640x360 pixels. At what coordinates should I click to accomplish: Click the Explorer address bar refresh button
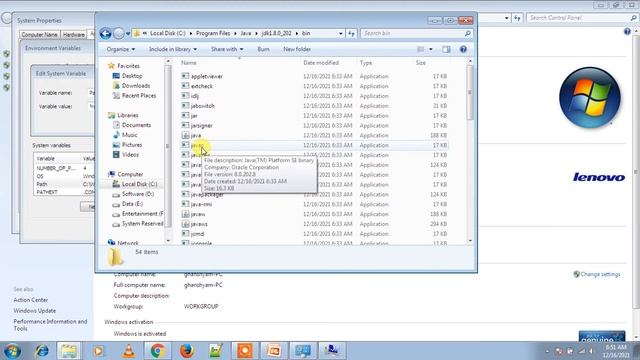click(351, 33)
